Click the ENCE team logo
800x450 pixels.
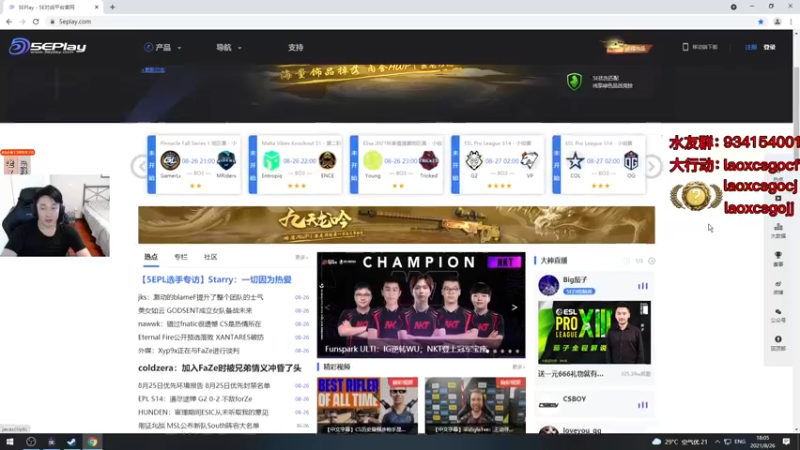coord(328,161)
